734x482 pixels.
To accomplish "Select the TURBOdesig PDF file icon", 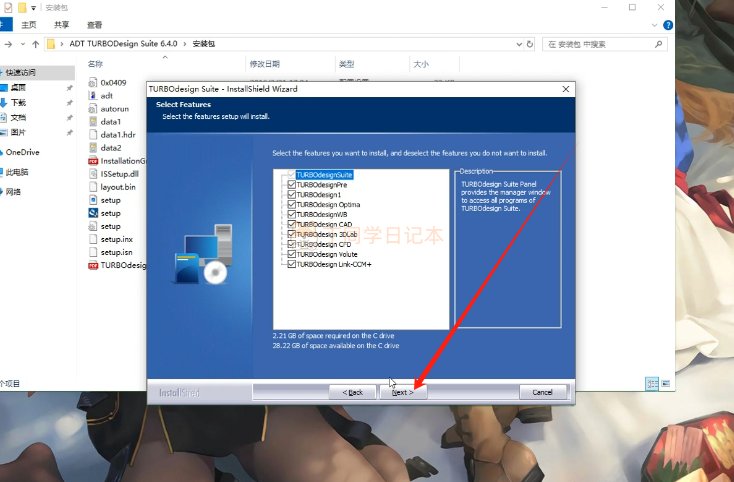I will 93,265.
